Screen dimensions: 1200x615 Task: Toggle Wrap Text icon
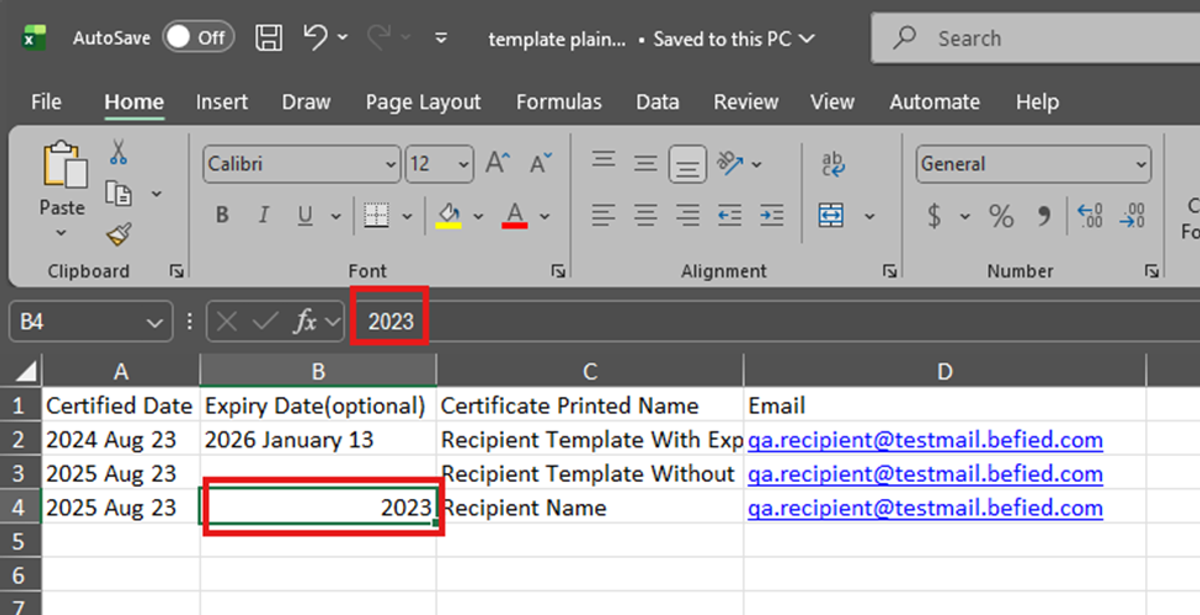coord(832,164)
